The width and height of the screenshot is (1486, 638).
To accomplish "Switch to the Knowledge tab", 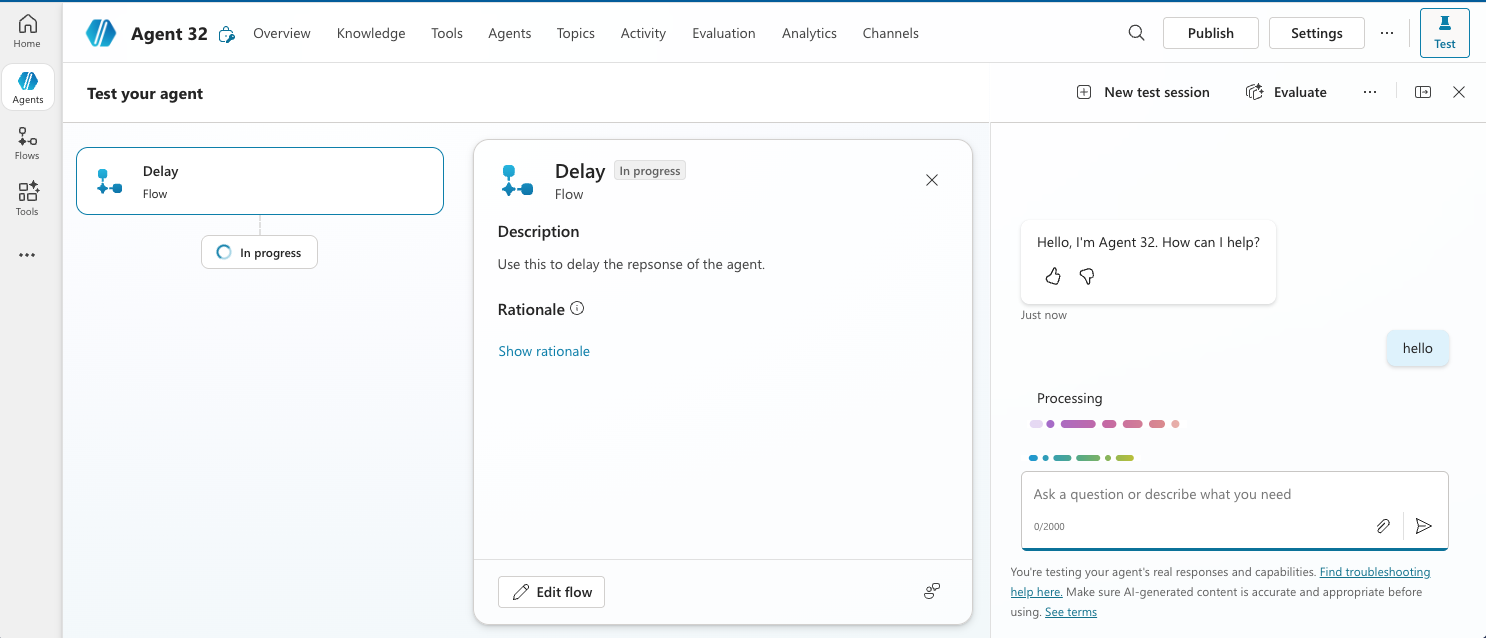I will coord(371,33).
